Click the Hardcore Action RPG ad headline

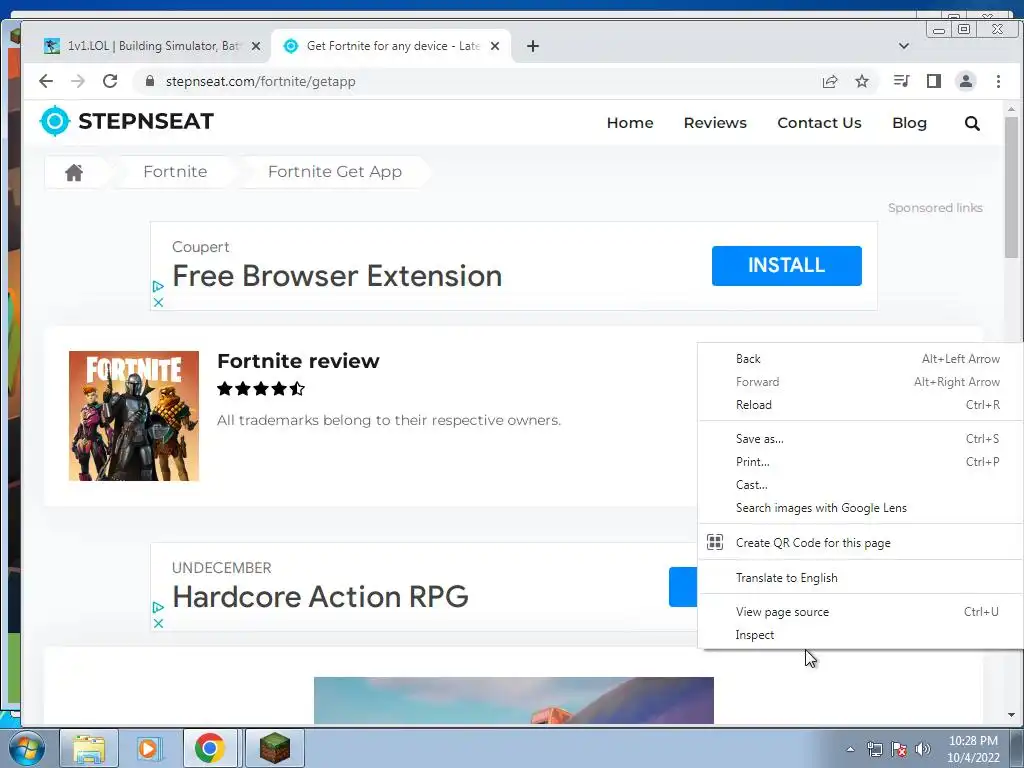[320, 596]
